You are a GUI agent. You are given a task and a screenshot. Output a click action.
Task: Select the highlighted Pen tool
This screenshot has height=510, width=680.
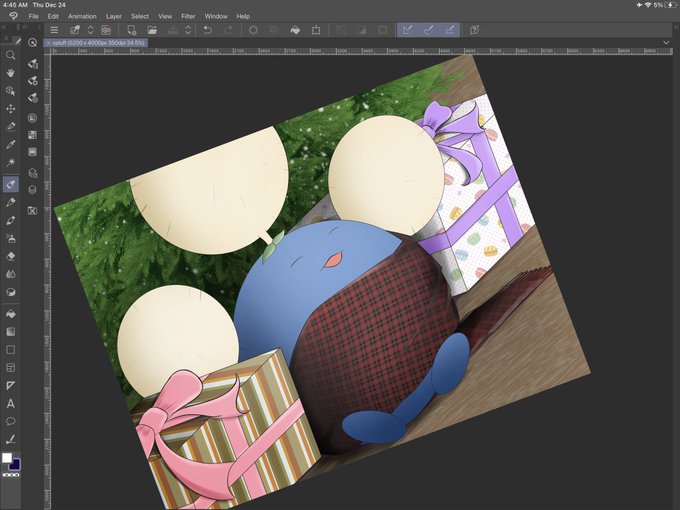pyautogui.click(x=11, y=184)
